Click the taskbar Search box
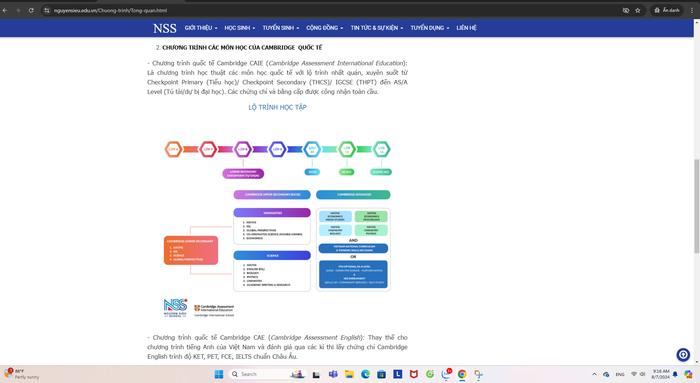 (x=267, y=374)
